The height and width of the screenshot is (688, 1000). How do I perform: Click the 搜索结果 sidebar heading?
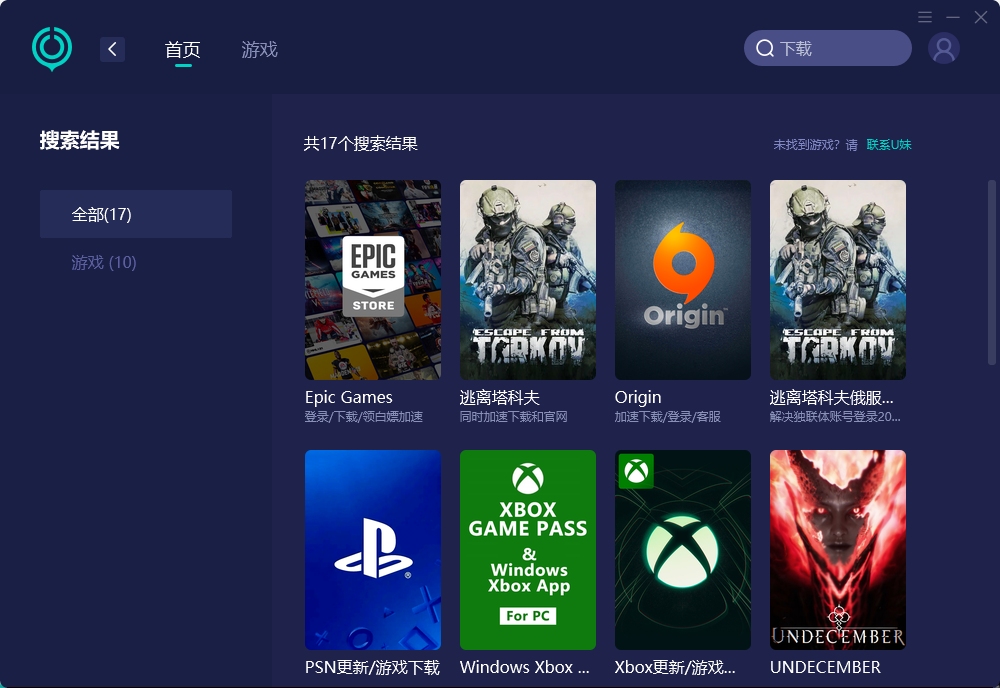[x=80, y=140]
